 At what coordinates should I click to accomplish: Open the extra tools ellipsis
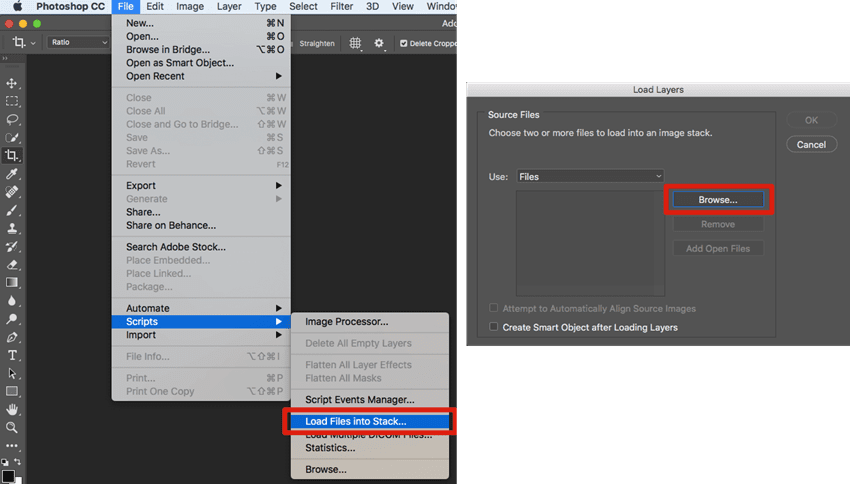pos(11,446)
